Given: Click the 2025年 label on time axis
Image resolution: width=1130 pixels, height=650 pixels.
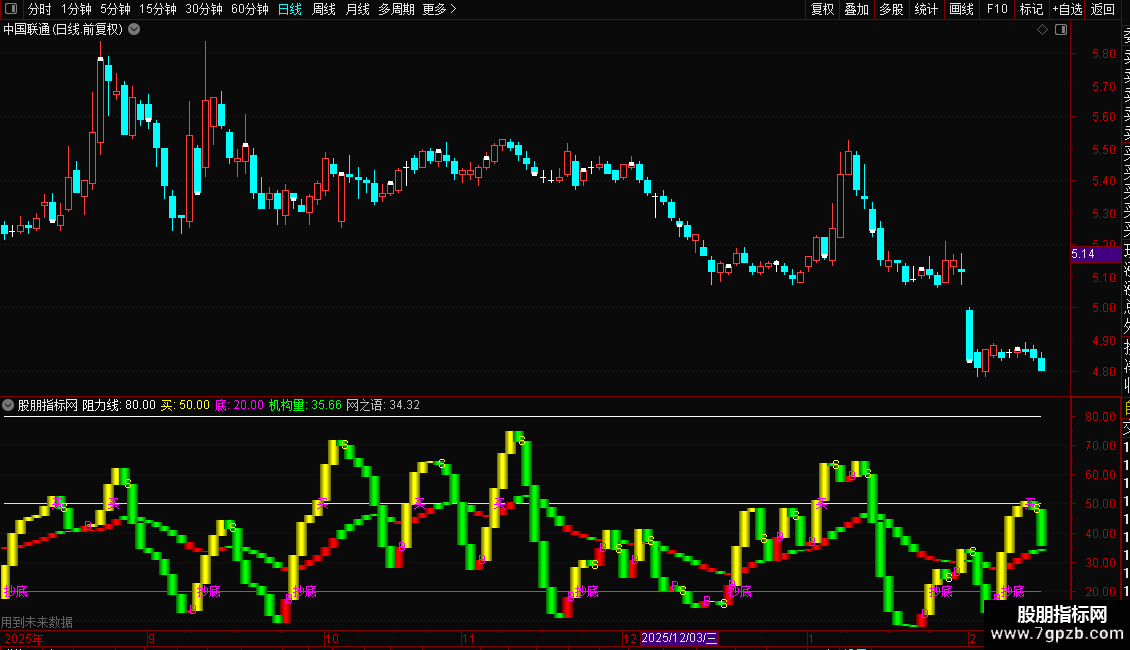Looking at the screenshot, I should click(24, 638).
